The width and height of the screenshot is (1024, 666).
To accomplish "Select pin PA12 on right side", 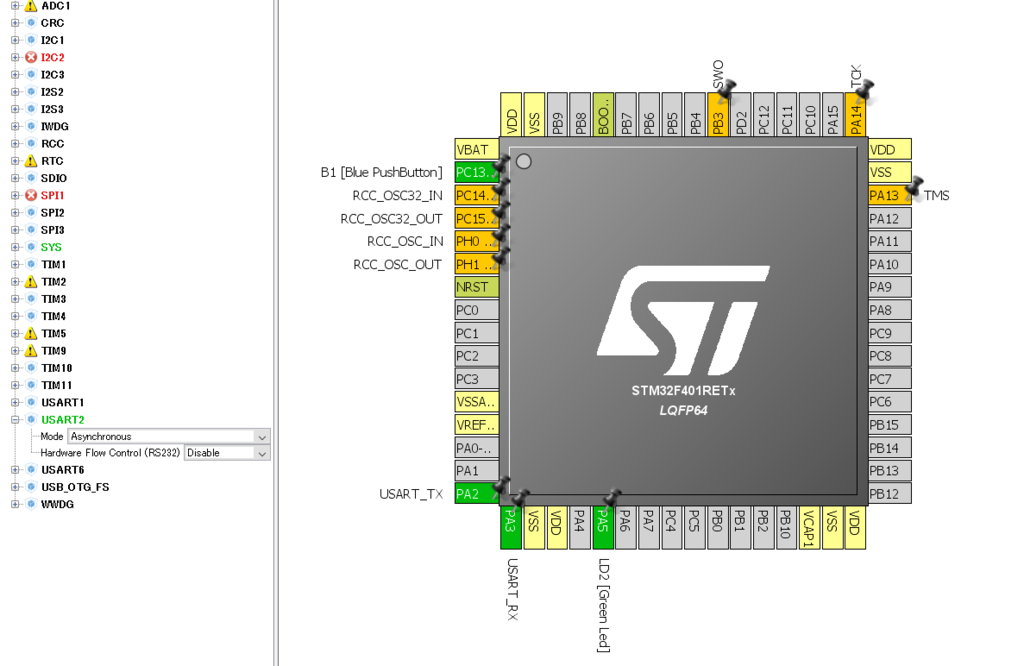I will [889, 219].
